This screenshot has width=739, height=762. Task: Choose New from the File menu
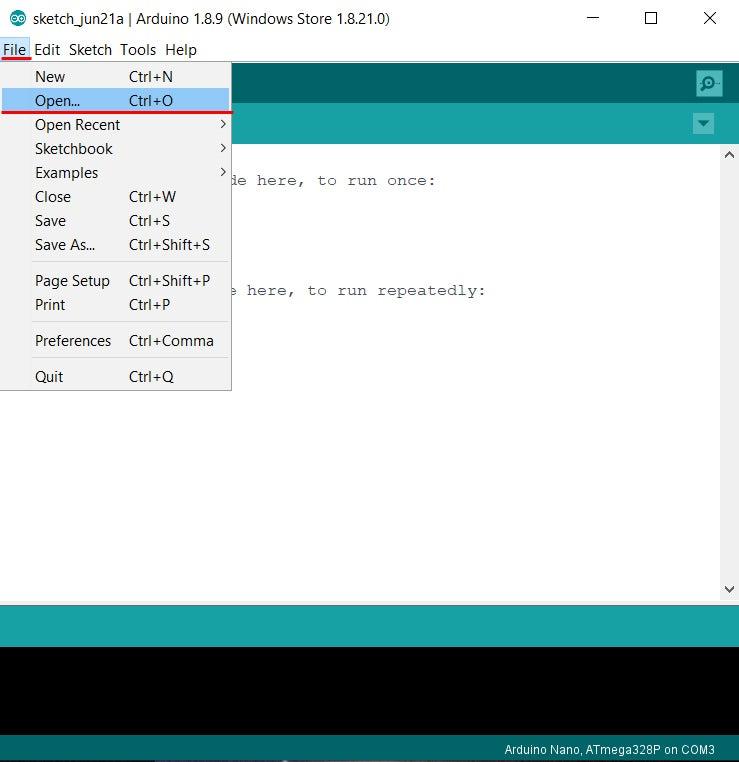tap(115, 77)
